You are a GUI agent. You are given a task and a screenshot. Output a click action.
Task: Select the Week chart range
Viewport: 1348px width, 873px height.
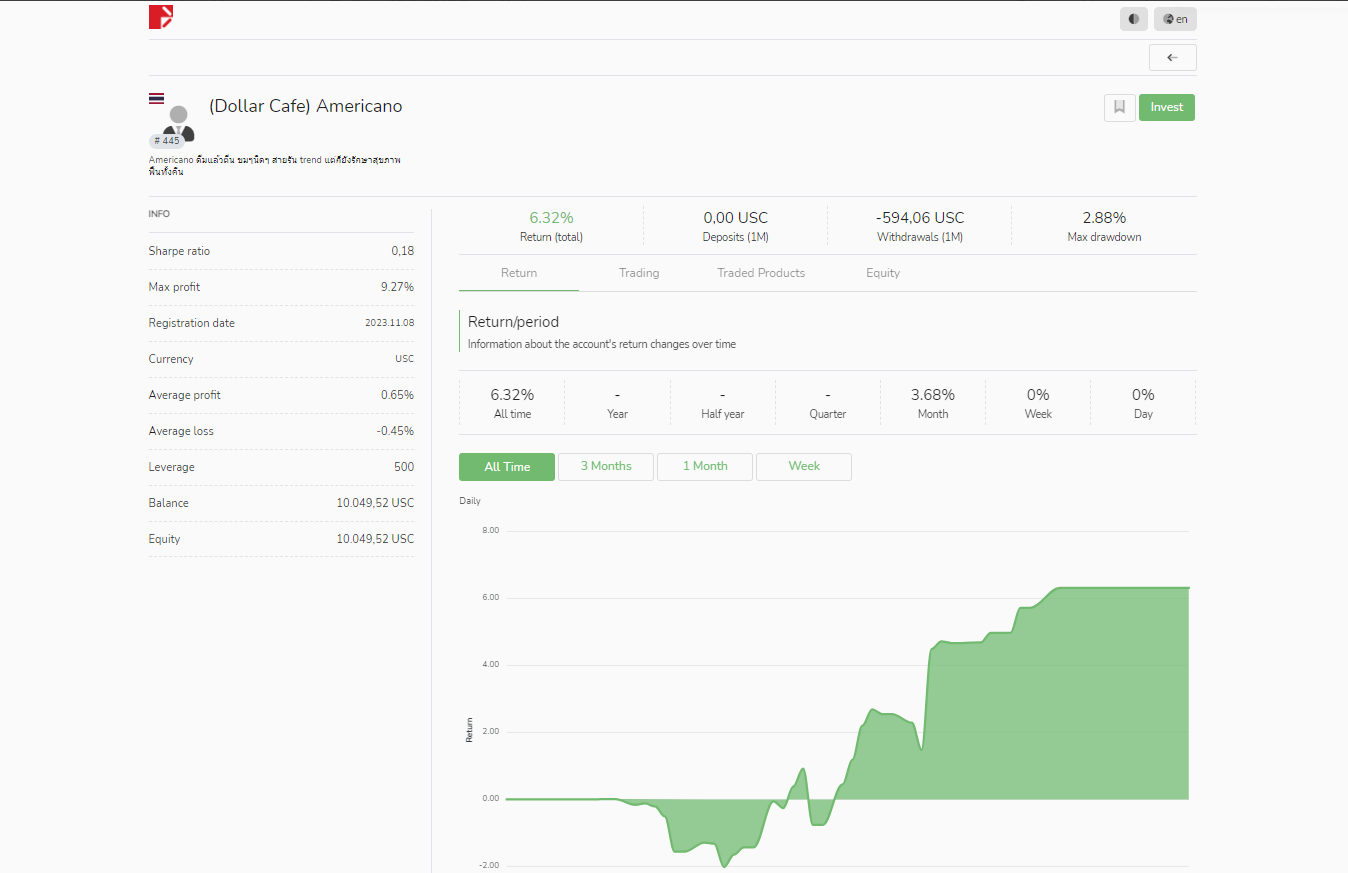coord(804,467)
